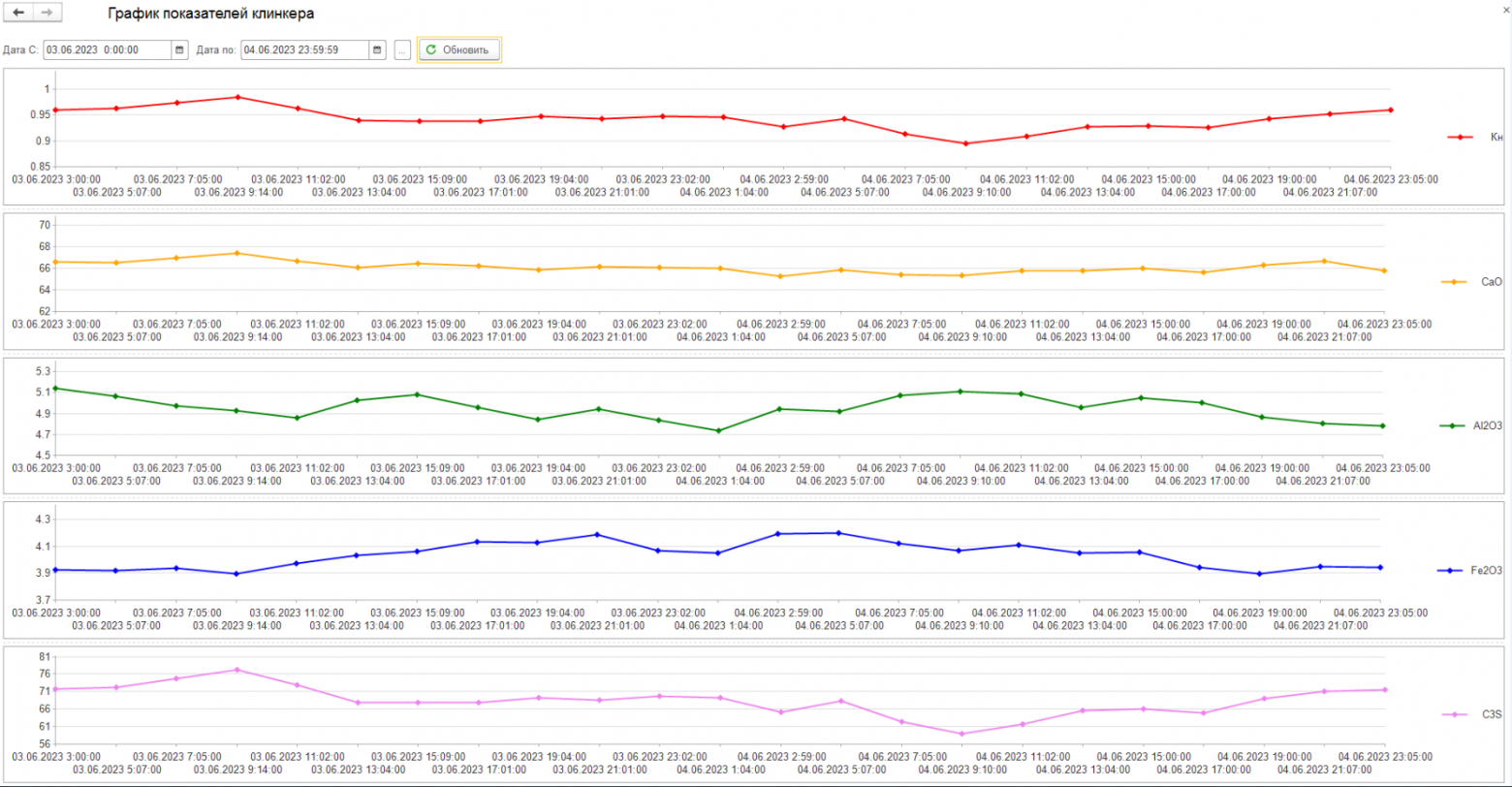Click the 62 axis value in CaO chart
1512x787 pixels.
pyautogui.click(x=44, y=311)
